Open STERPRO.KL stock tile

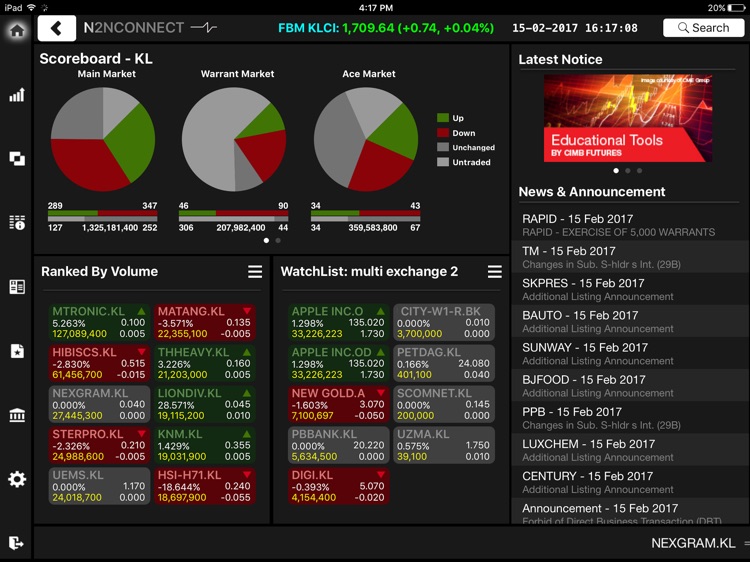(x=99, y=445)
